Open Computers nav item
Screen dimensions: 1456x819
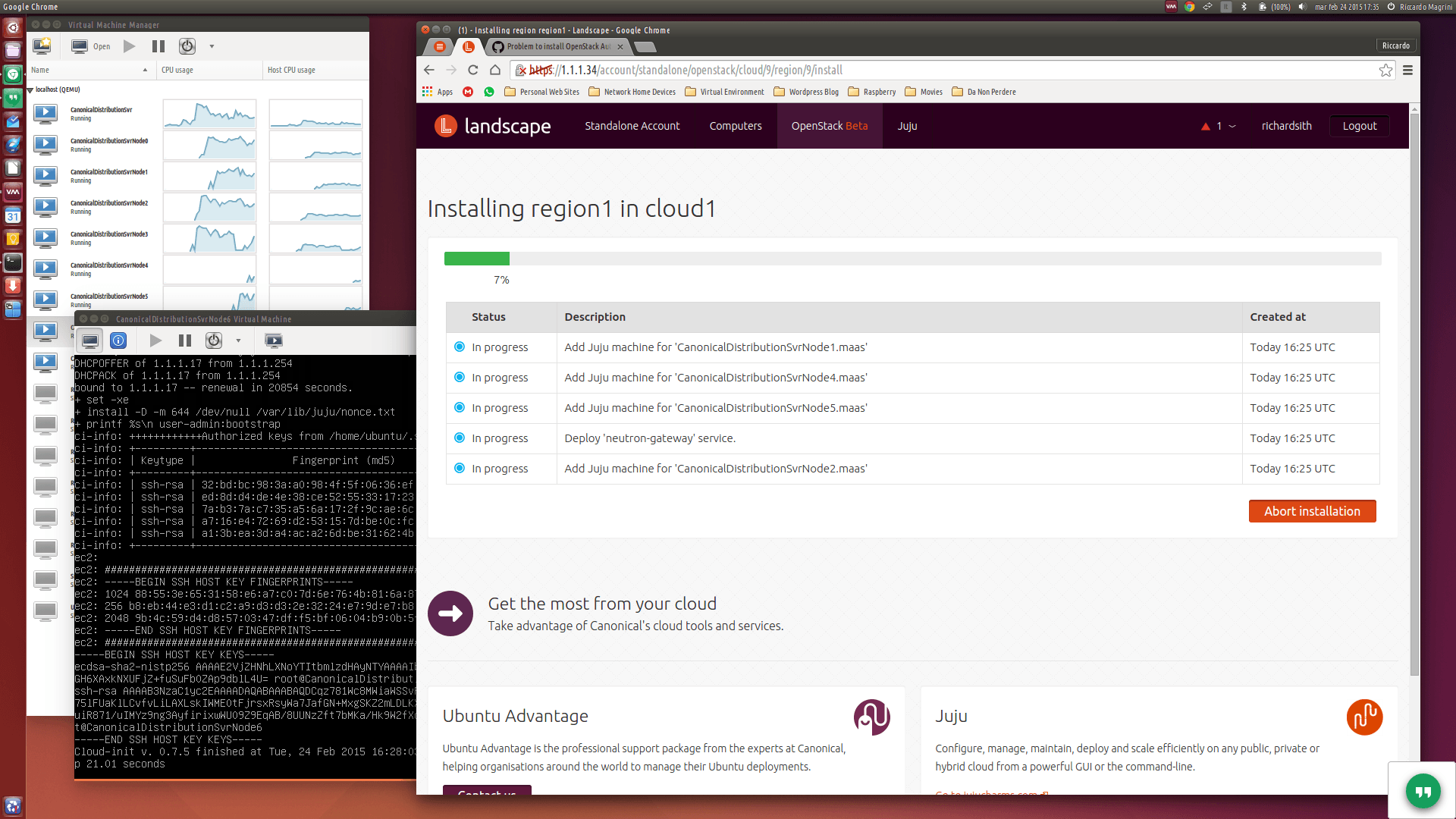point(736,126)
